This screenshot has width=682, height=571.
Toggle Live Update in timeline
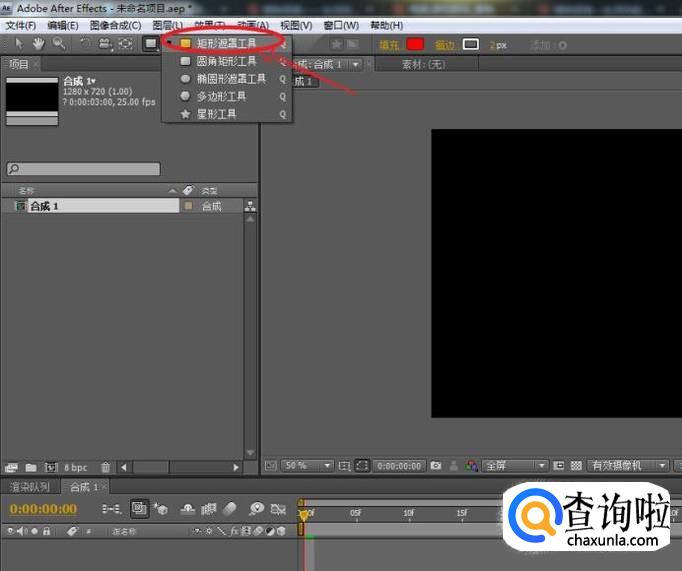tap(139, 508)
